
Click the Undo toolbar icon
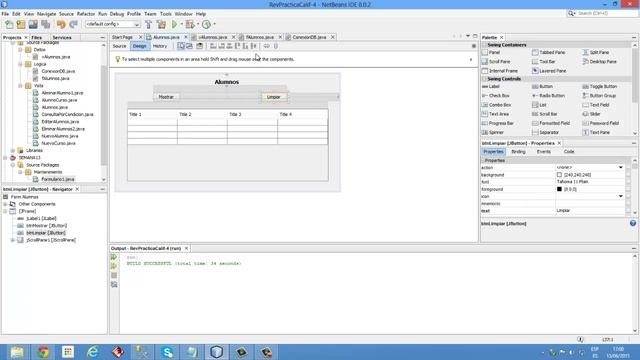pyautogui.click(x=61, y=24)
